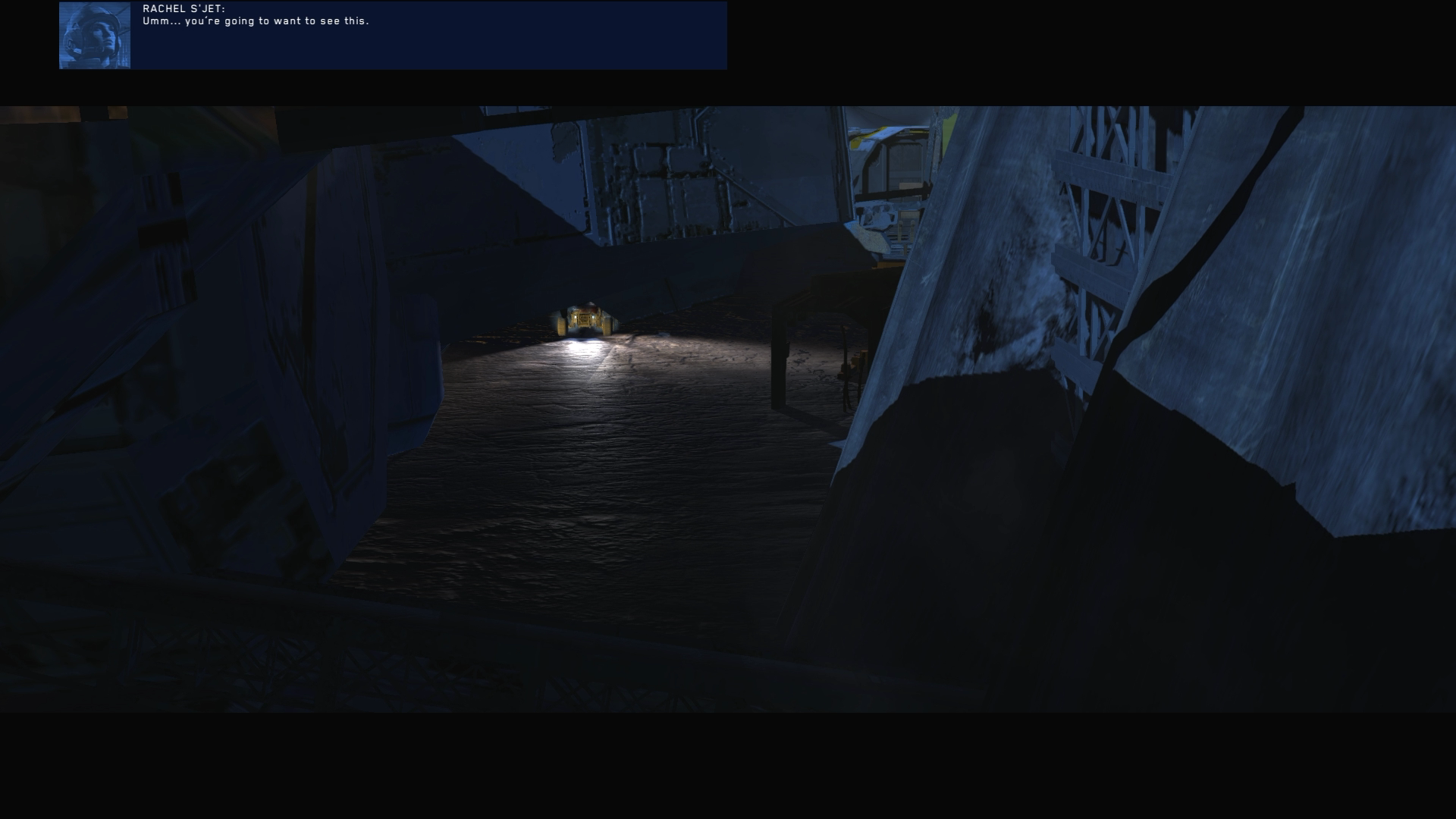Click the subtitle line about wanting to see this

pyautogui.click(x=256, y=21)
